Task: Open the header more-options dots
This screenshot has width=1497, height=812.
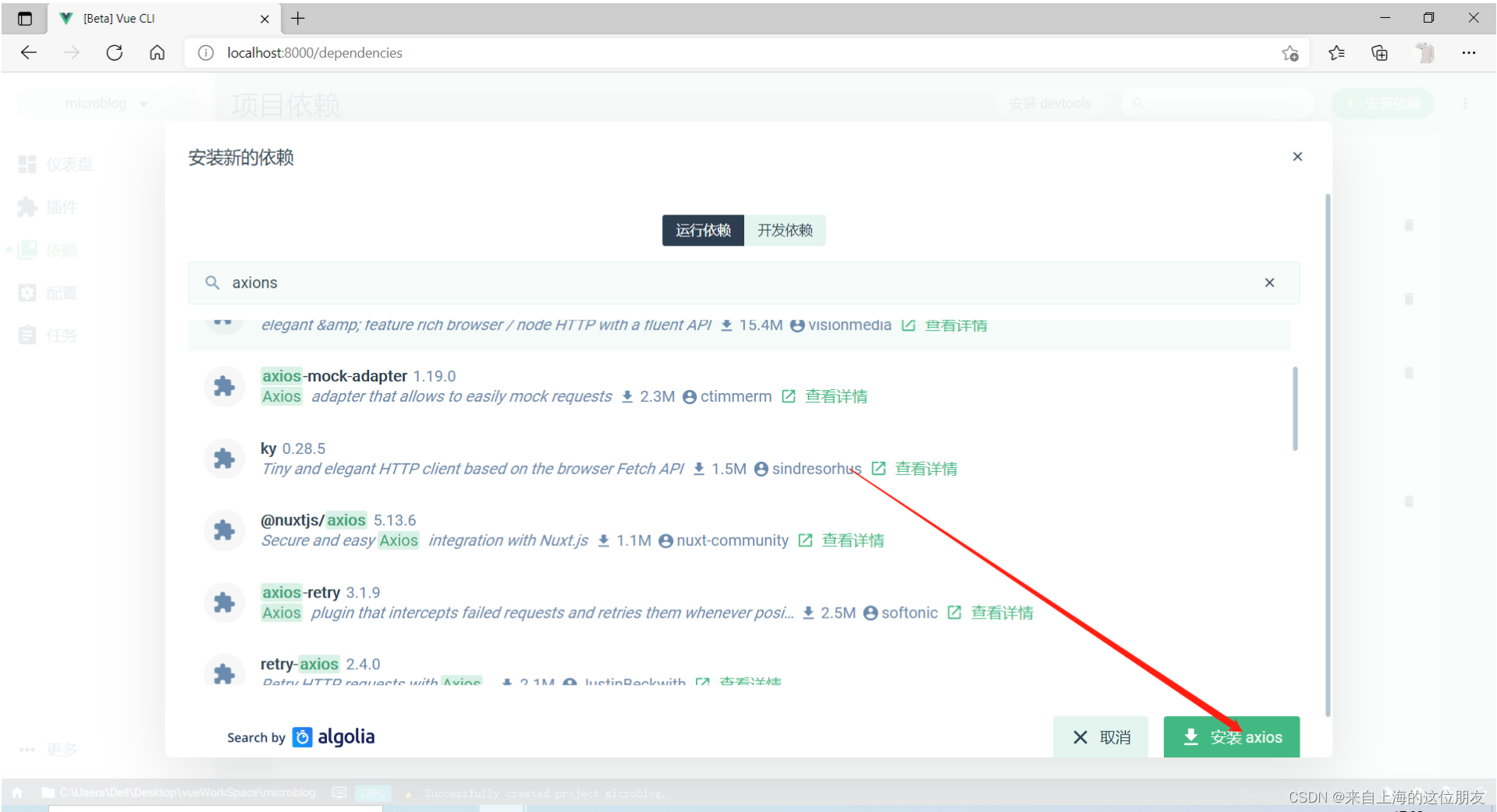Action: click(1464, 104)
